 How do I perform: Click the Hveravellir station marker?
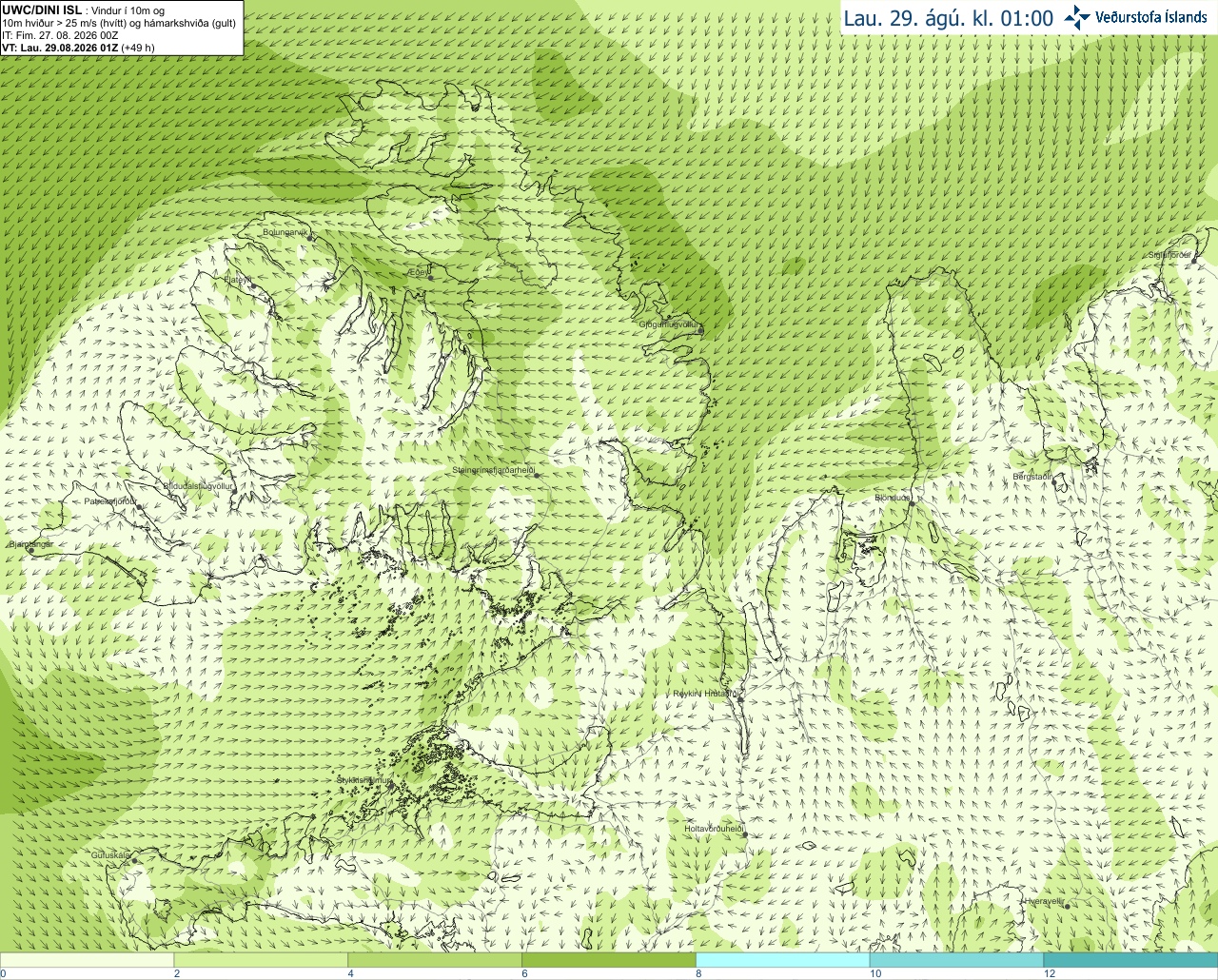click(x=1067, y=906)
